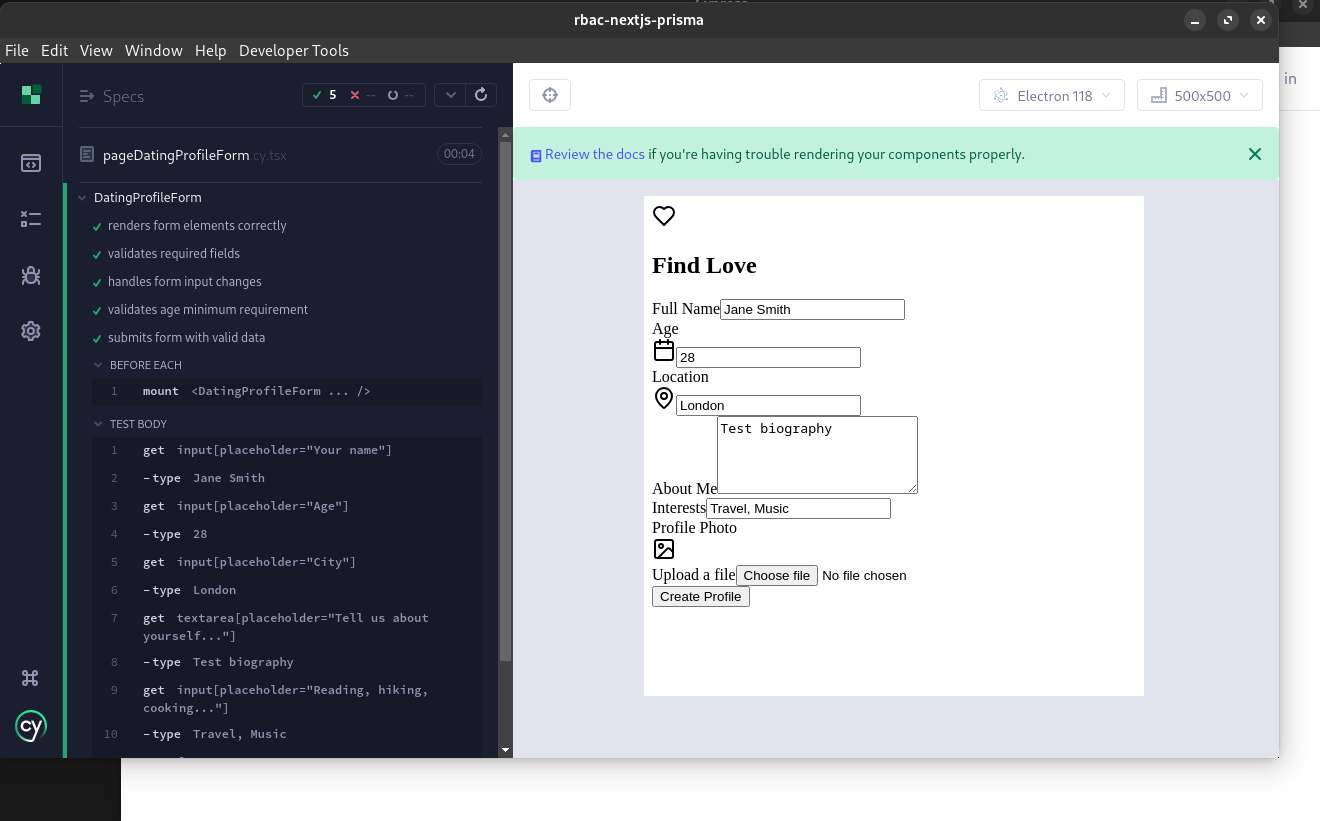This screenshot has height=821, width=1320.
Task: Select test validates age minimum requirement
Action: pos(208,310)
